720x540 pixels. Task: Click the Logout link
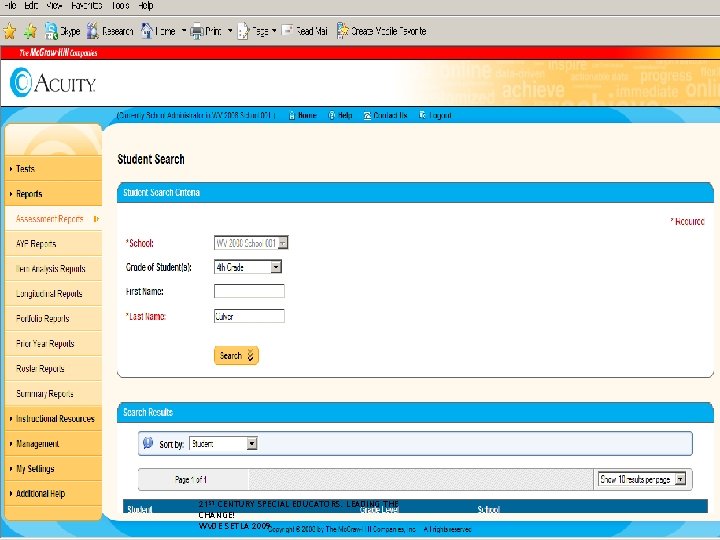[x=435, y=115]
